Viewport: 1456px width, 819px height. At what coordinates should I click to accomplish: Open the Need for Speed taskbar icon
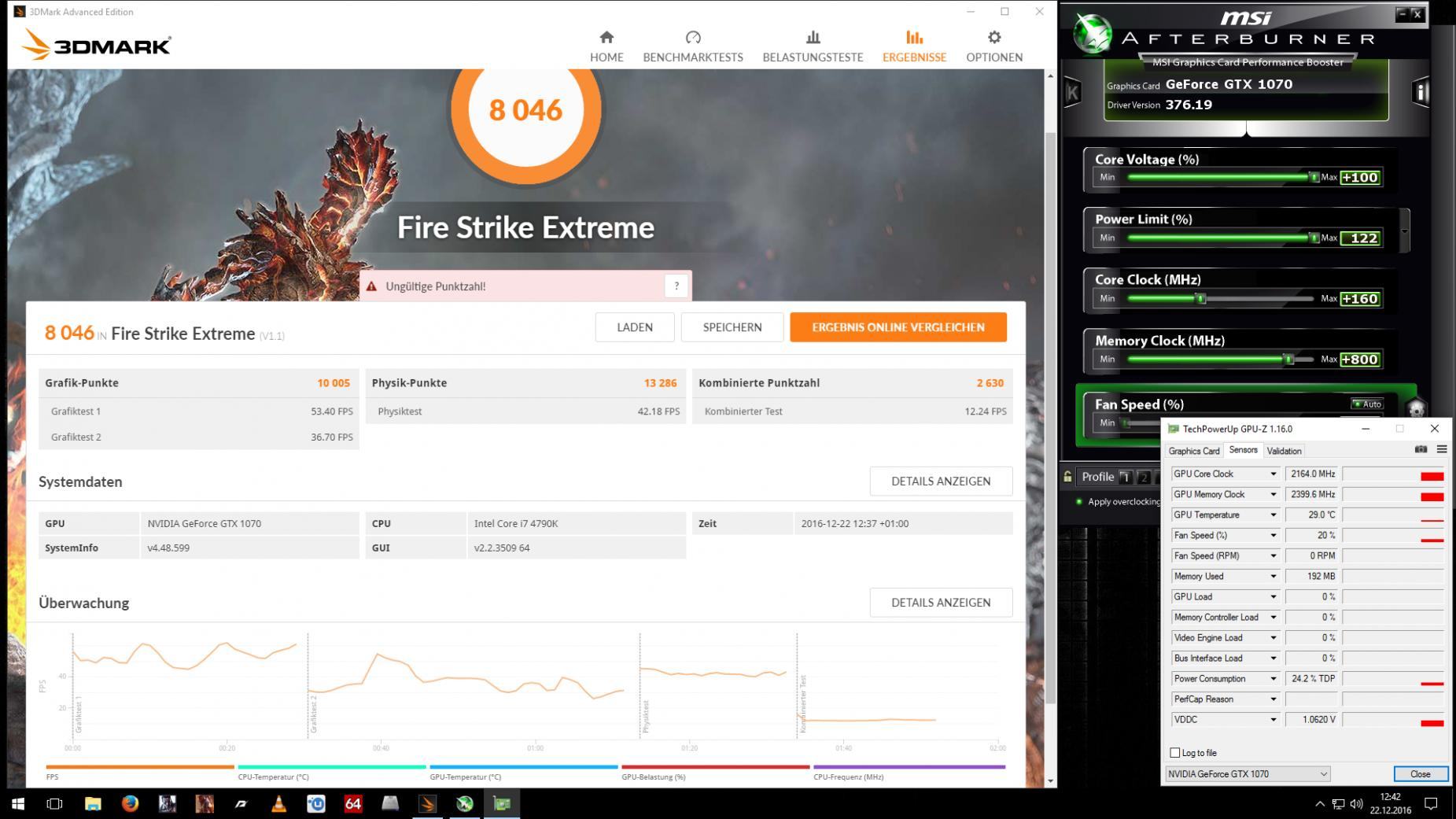[x=241, y=803]
